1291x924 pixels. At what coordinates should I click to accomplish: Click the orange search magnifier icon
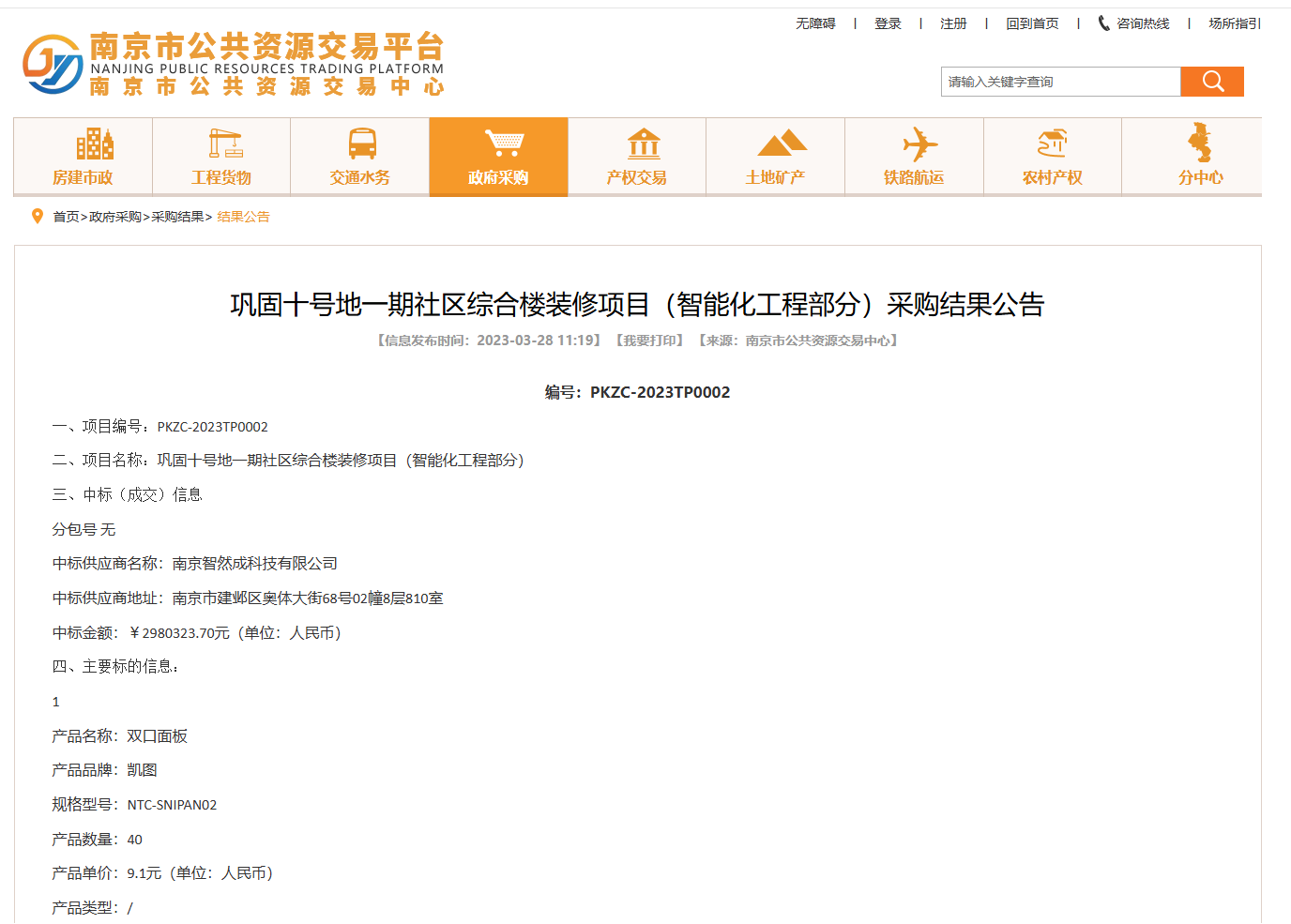tap(1211, 82)
